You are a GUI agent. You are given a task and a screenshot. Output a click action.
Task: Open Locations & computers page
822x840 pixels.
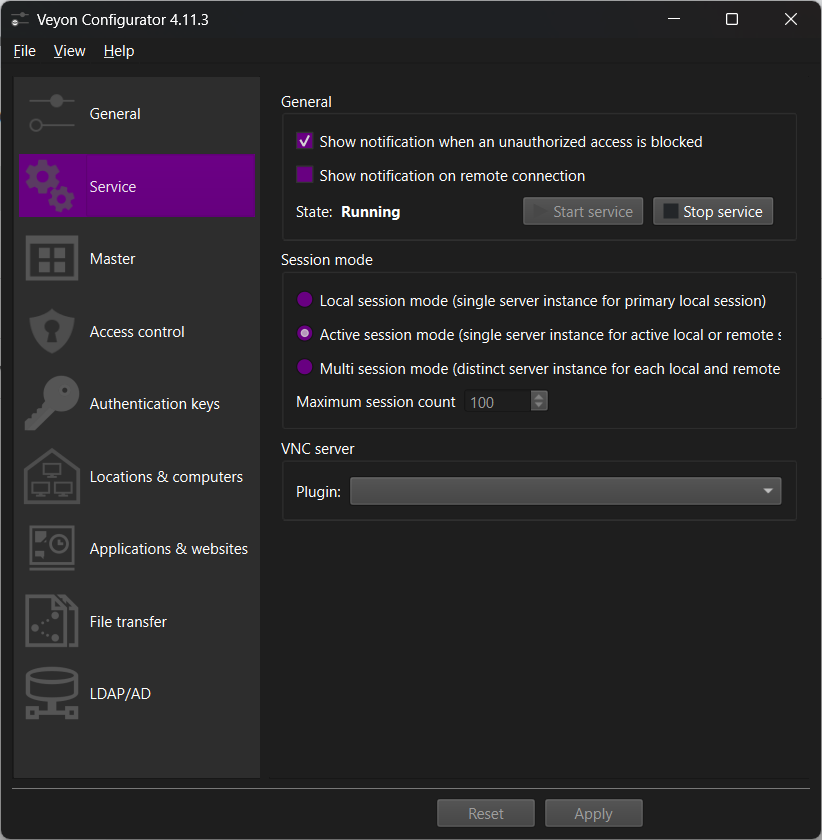click(137, 477)
